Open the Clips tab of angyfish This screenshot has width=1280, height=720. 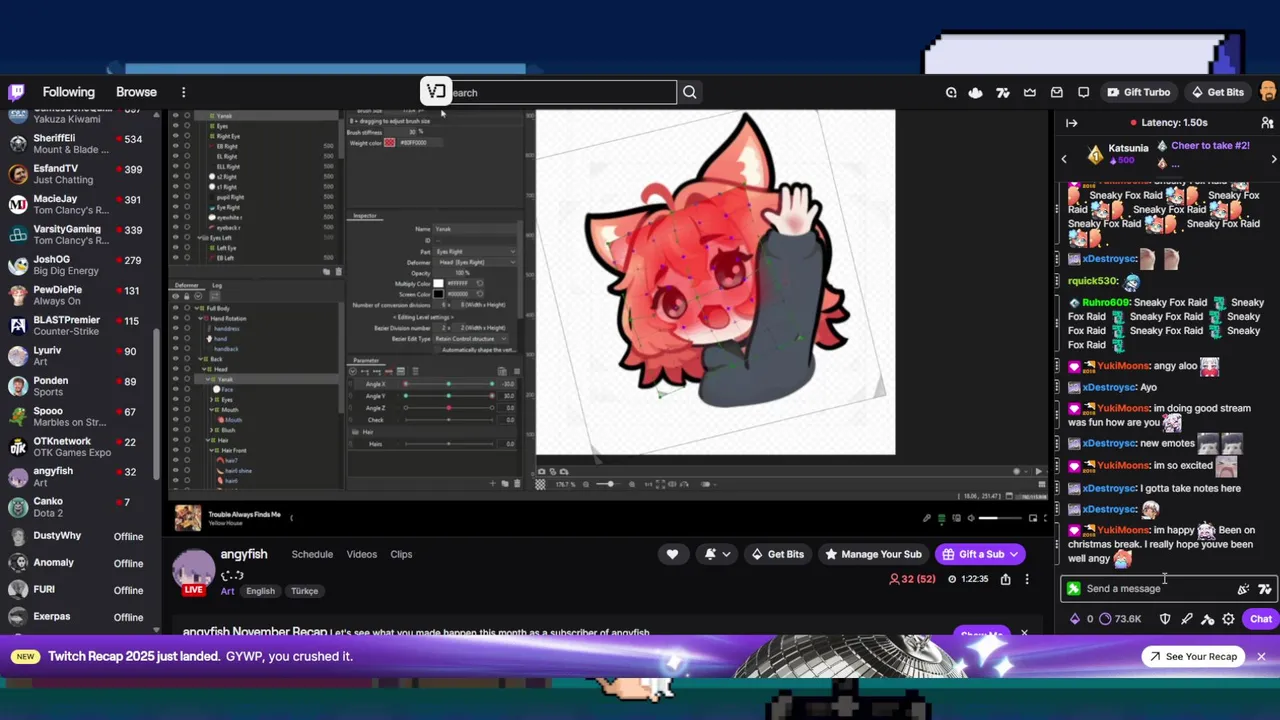pyautogui.click(x=401, y=554)
